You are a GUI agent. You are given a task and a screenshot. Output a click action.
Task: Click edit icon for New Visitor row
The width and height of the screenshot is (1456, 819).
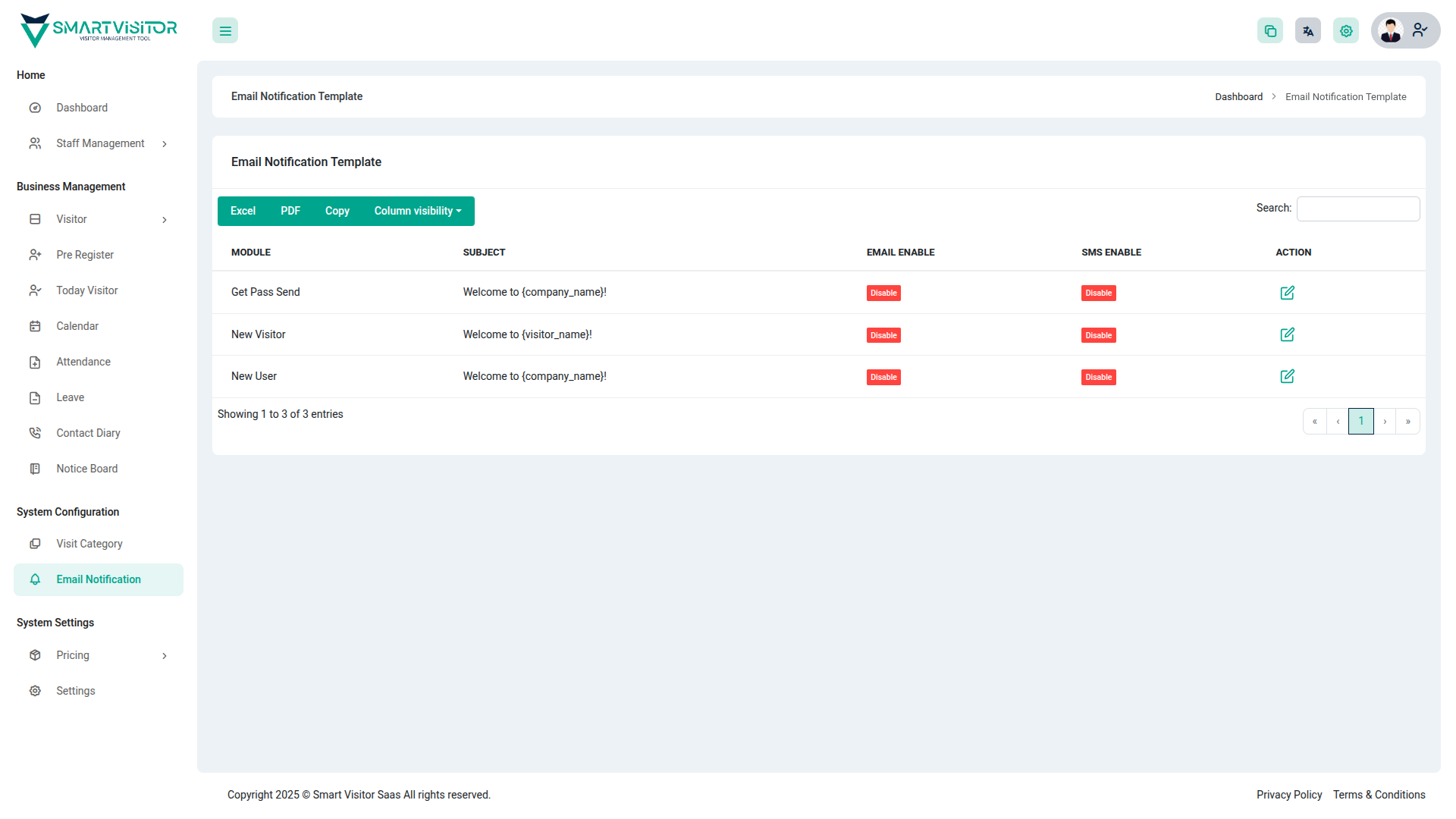(1287, 334)
